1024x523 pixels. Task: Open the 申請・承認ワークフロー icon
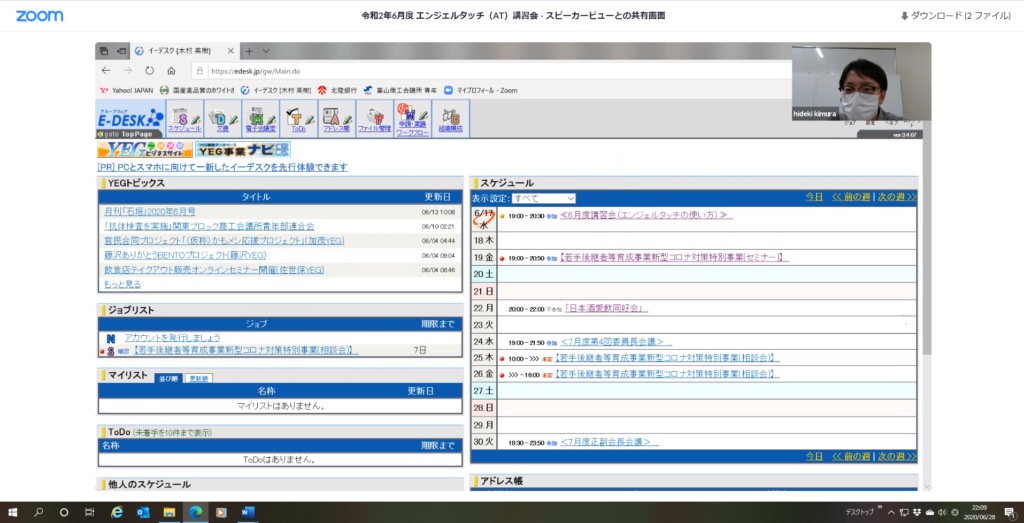[x=411, y=118]
